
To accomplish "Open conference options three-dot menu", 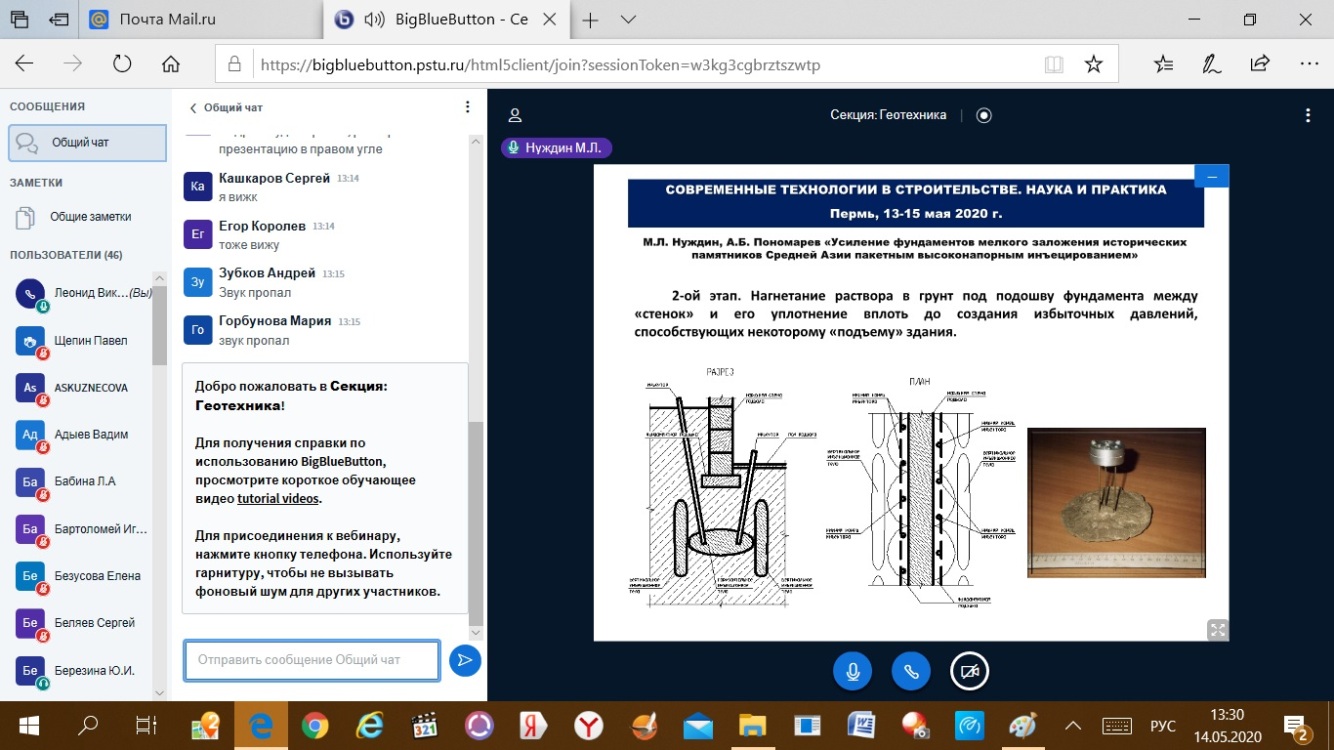I will pos(1308,116).
